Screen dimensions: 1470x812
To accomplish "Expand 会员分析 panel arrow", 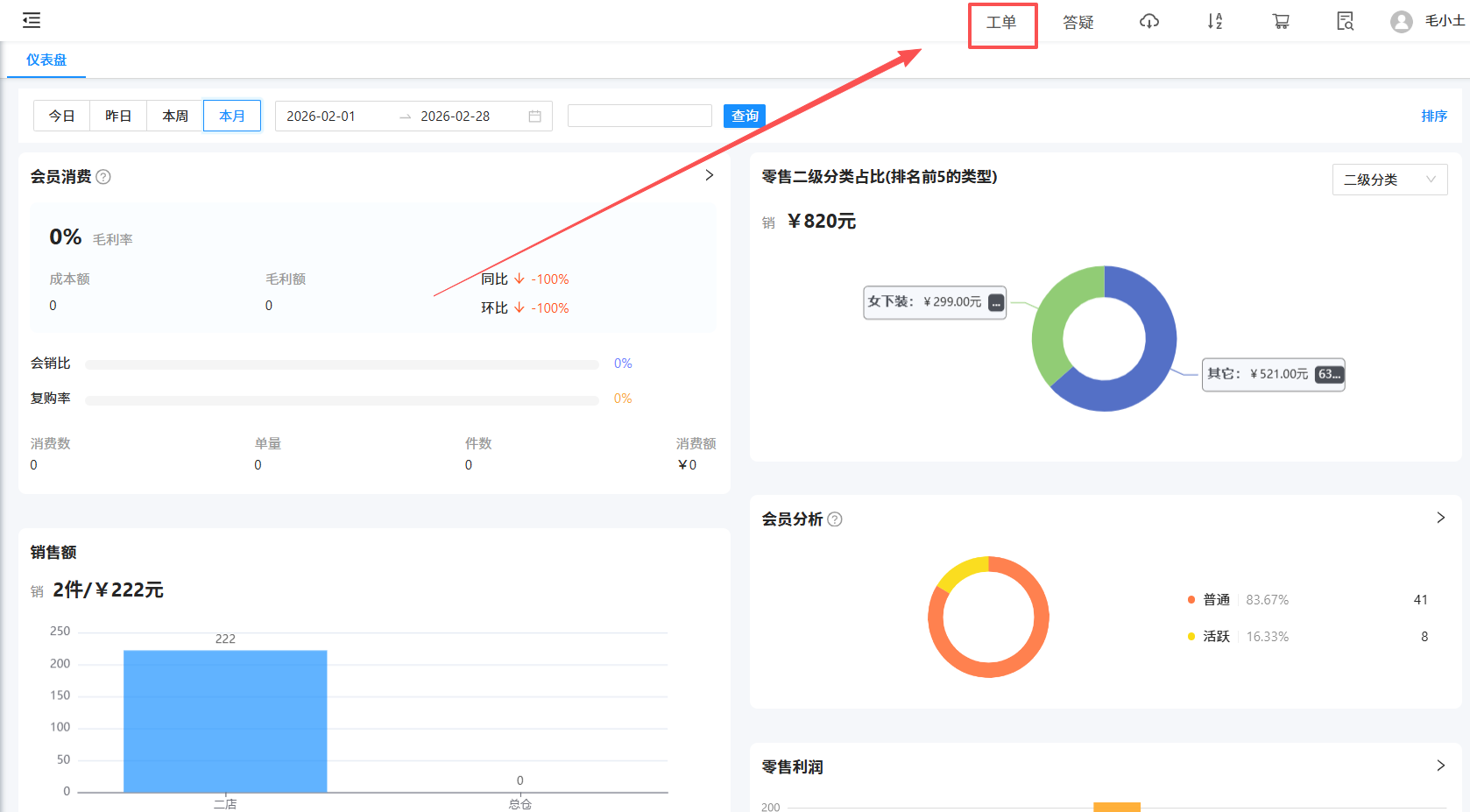I will 1440,518.
